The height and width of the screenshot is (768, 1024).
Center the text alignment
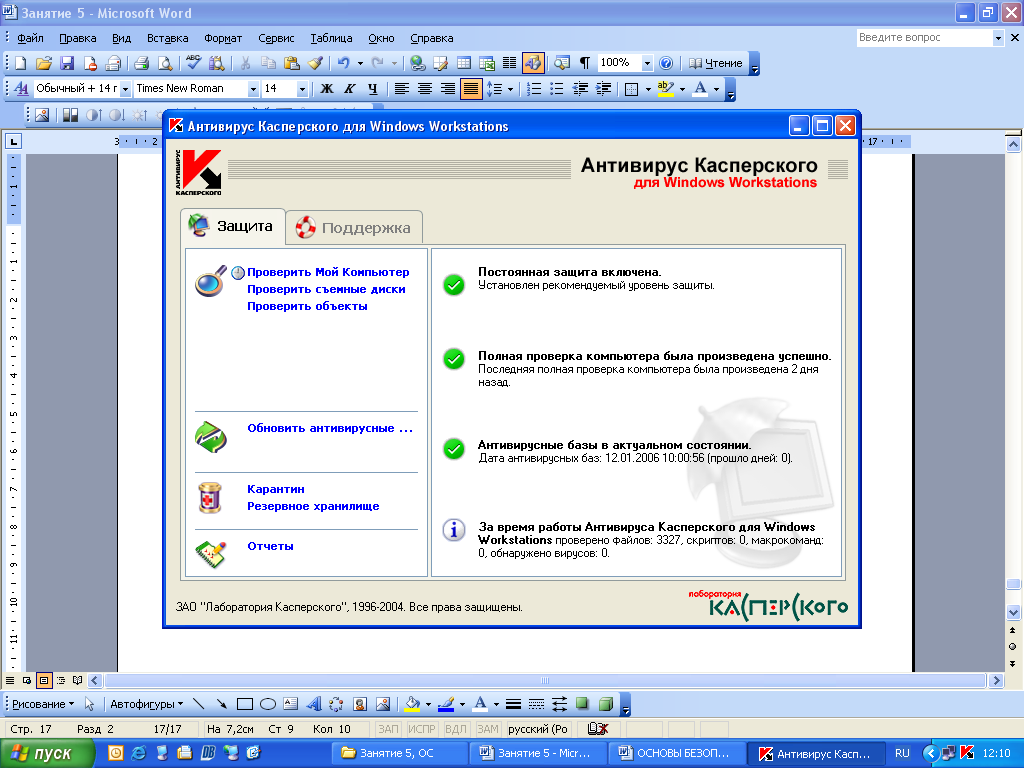pyautogui.click(x=424, y=89)
